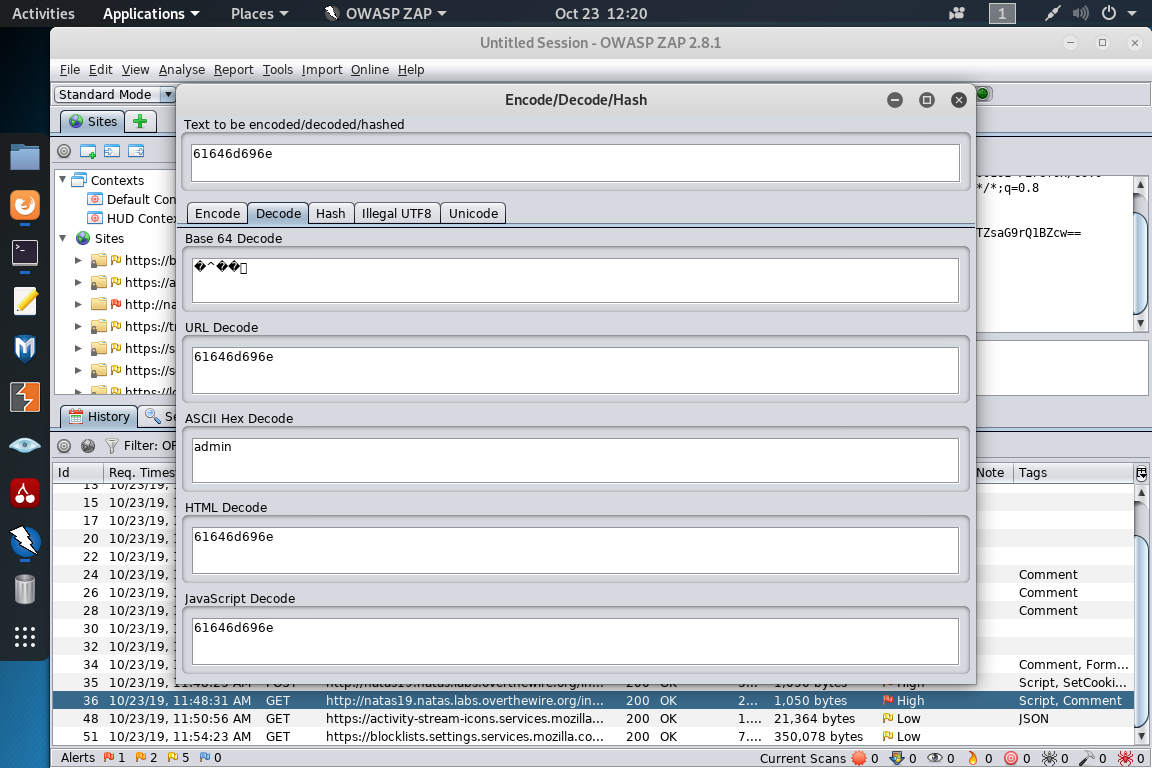
Task: Open the Terminal from the dock
Action: point(24,253)
